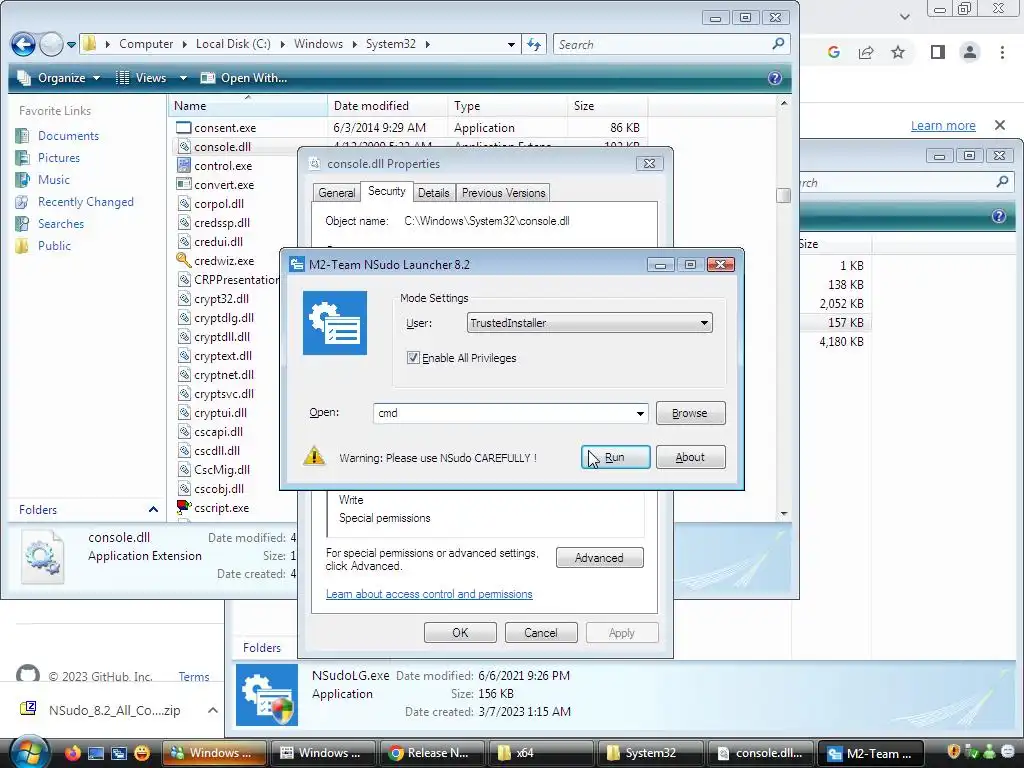Click the address bar refresh icon
The height and width of the screenshot is (768, 1024).
pyautogui.click(x=534, y=44)
